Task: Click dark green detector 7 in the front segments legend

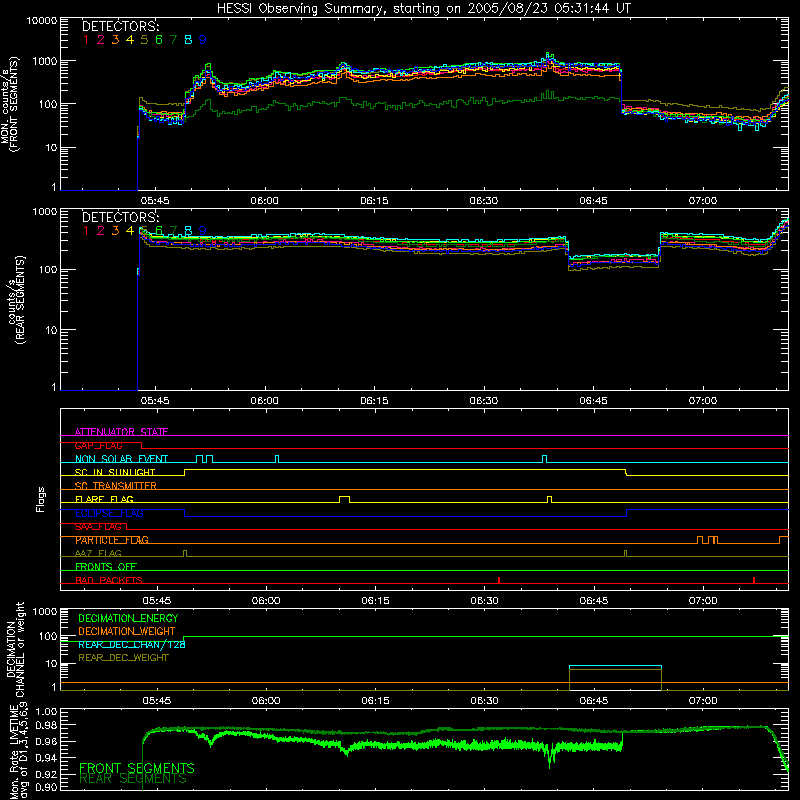Action: coord(173,40)
